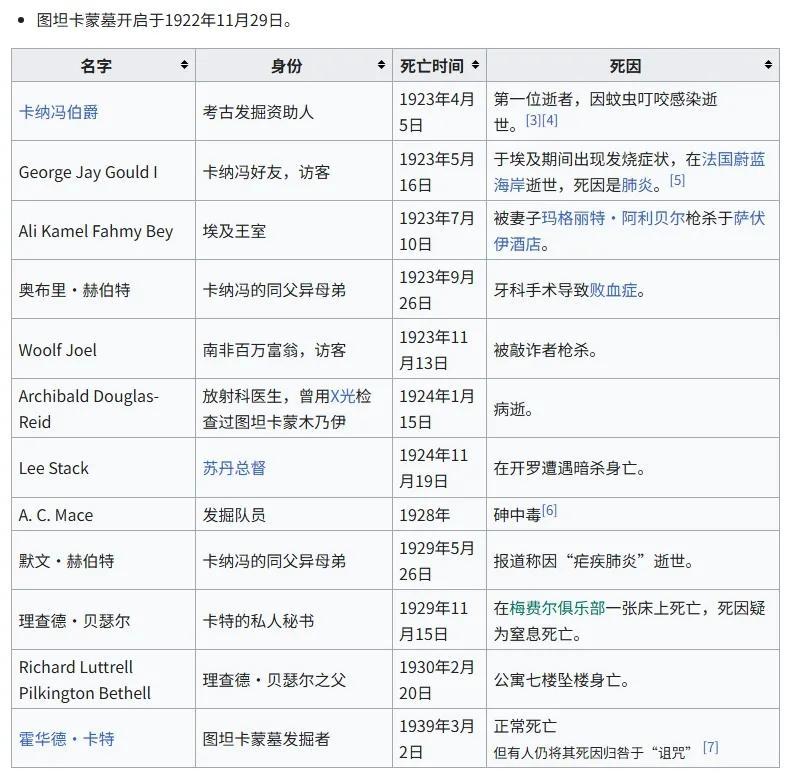This screenshot has width=791, height=775.
Task: Sort table by 死亡时间 column arrows
Action: (x=475, y=66)
